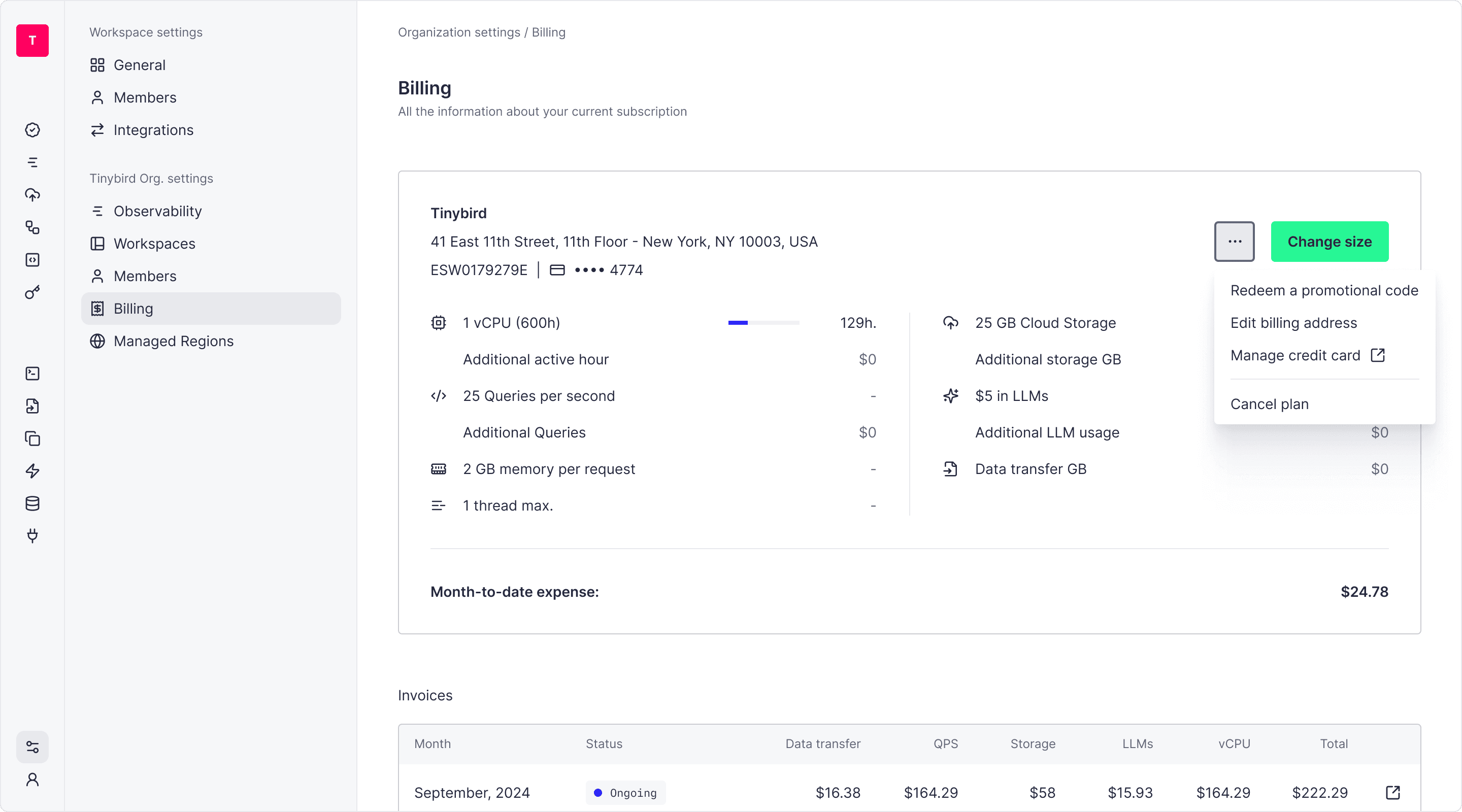Screen dimensions: 1462x812
Task: Click the pink T workspace avatar
Action: 32,40
